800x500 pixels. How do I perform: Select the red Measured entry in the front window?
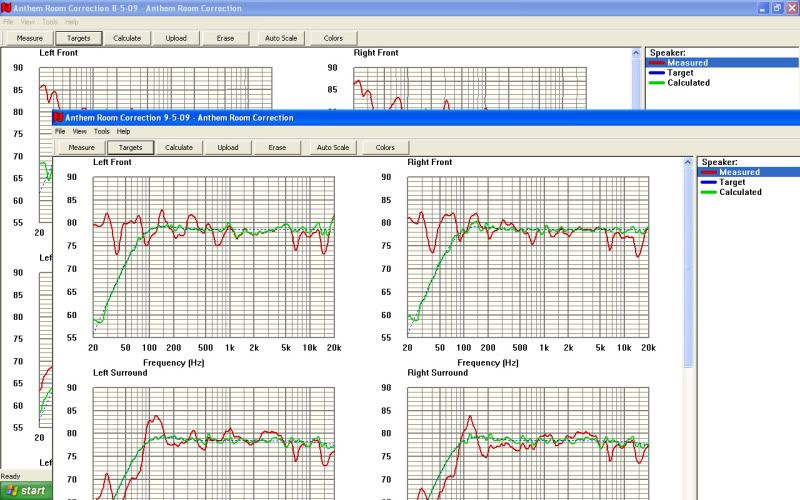tap(739, 172)
